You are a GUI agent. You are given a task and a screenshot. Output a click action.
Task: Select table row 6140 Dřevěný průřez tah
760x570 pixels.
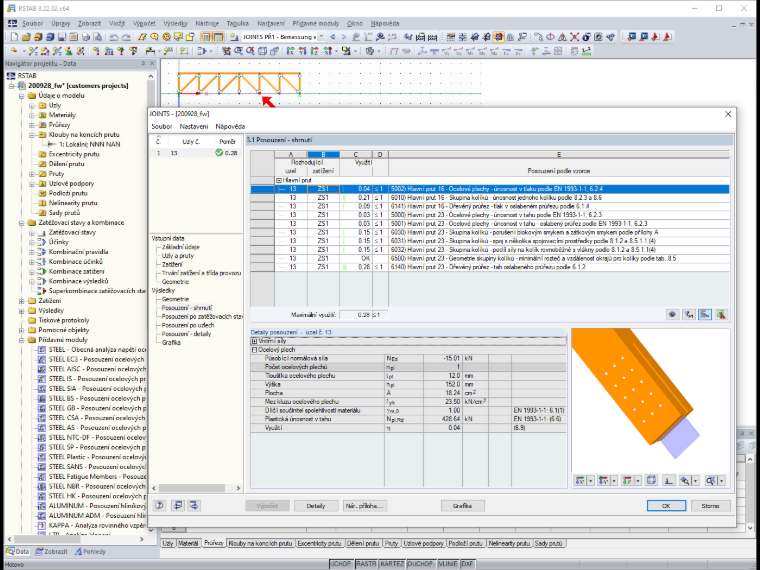coord(490,267)
